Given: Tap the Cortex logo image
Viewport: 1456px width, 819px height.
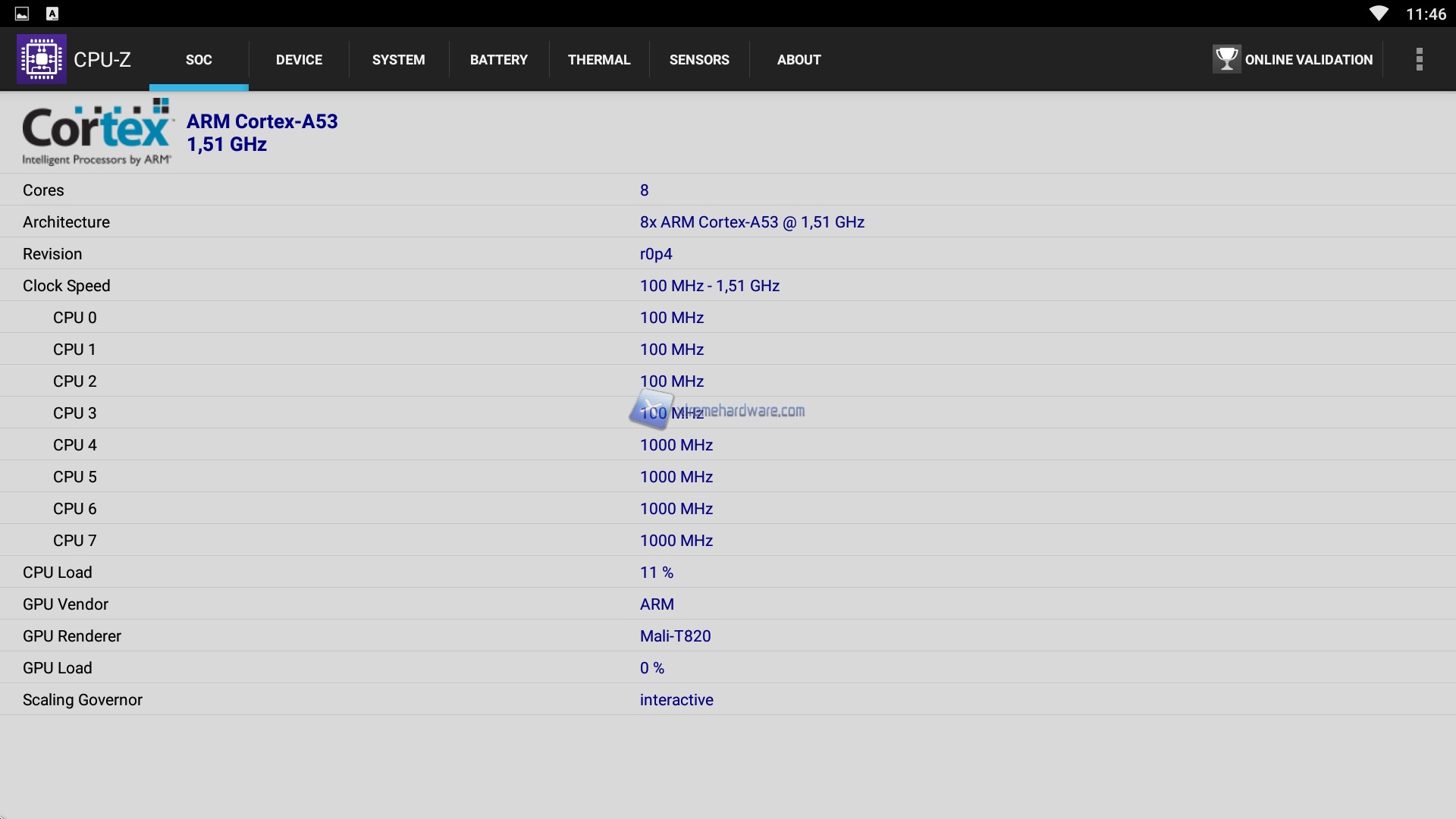Looking at the screenshot, I should [x=97, y=133].
